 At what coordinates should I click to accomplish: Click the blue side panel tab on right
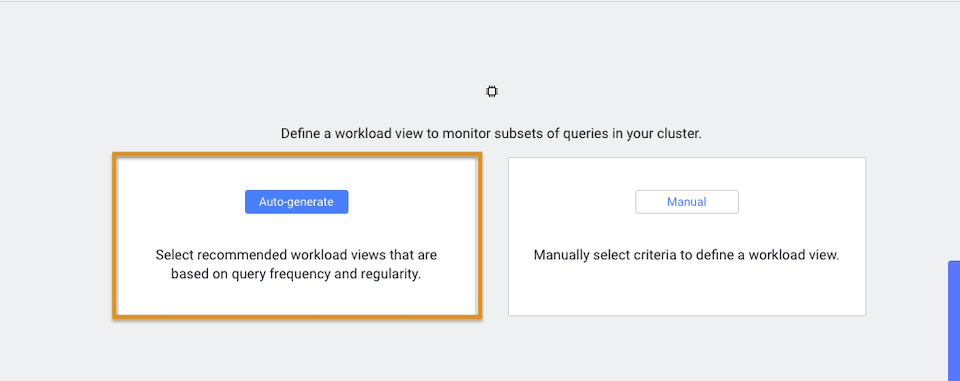coord(954,321)
